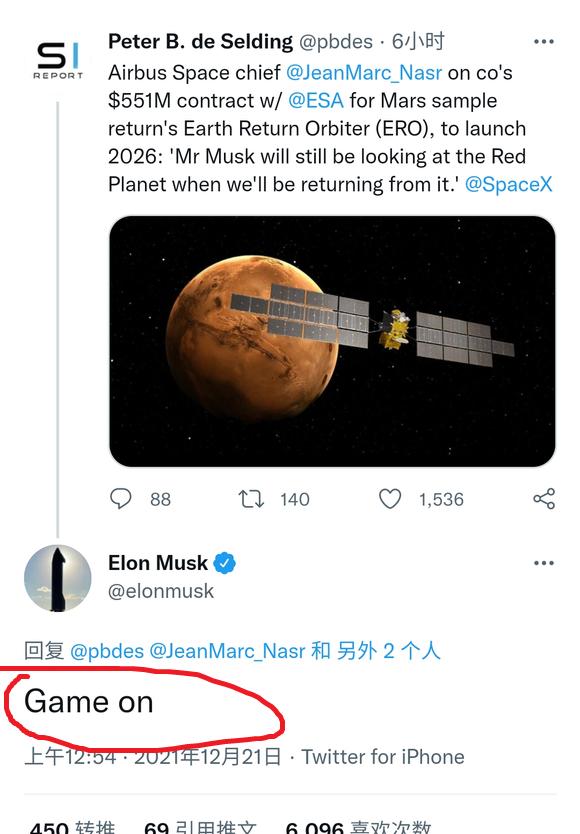580x834 pixels.
Task: Tap the 1,536 likes count
Action: tap(441, 499)
